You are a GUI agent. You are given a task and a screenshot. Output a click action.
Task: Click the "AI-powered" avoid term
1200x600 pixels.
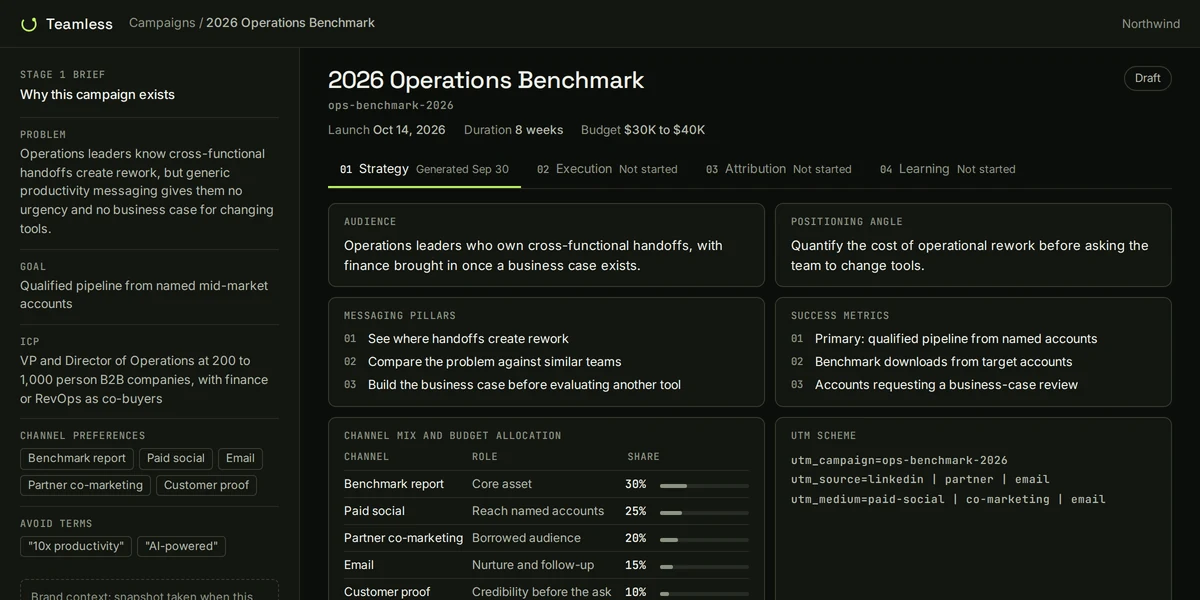181,546
